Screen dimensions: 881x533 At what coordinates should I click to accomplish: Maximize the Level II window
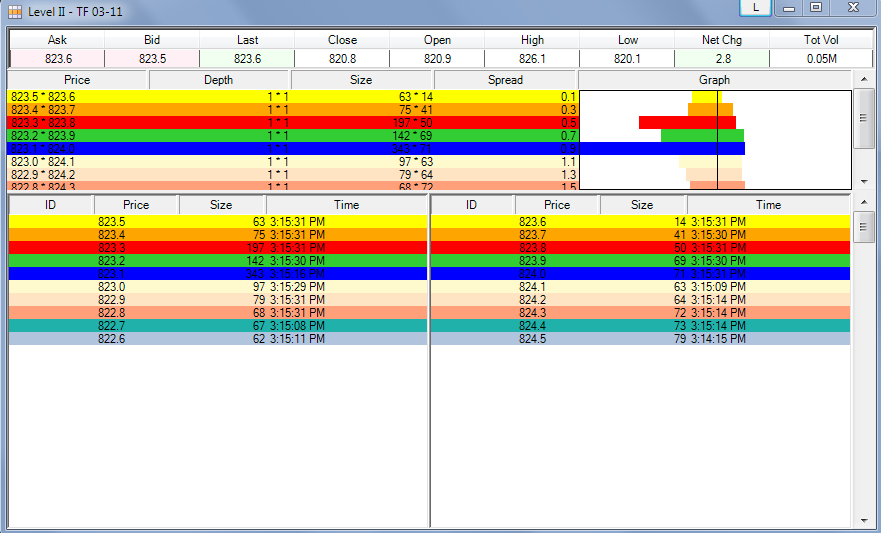(x=816, y=8)
